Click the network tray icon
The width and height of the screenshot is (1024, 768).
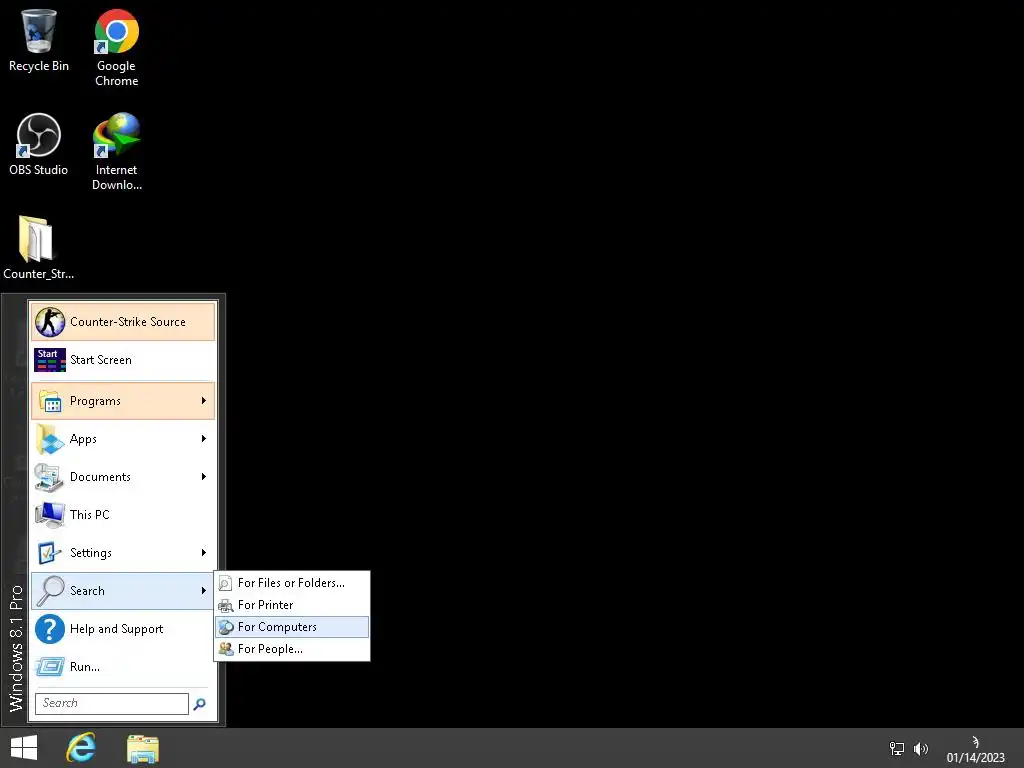pos(897,748)
